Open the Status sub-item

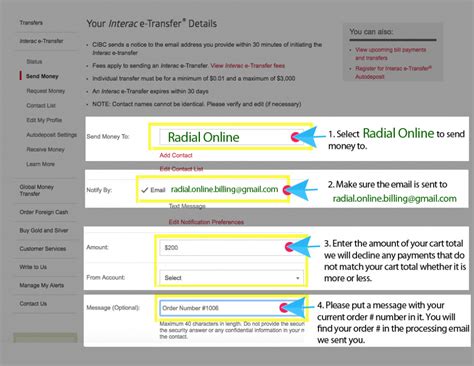coord(34,62)
